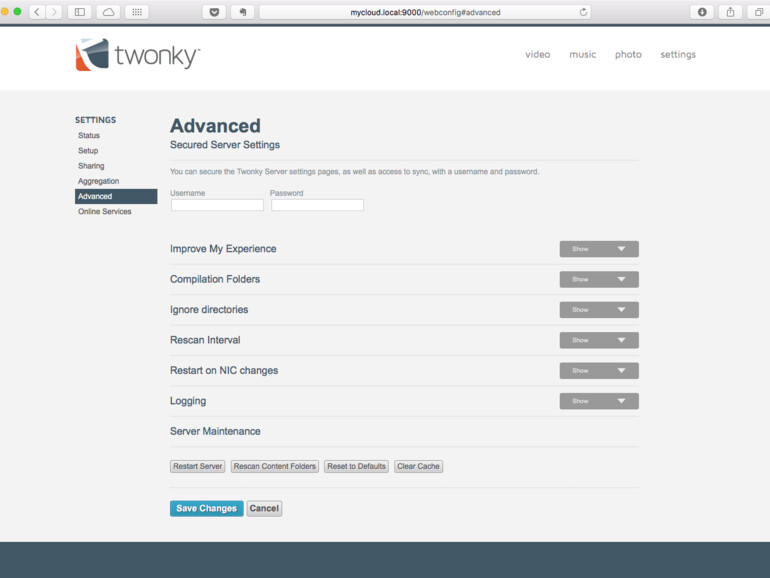Viewport: 770px width, 578px height.
Task: Expand Restart on NIC changes section
Action: coord(599,371)
